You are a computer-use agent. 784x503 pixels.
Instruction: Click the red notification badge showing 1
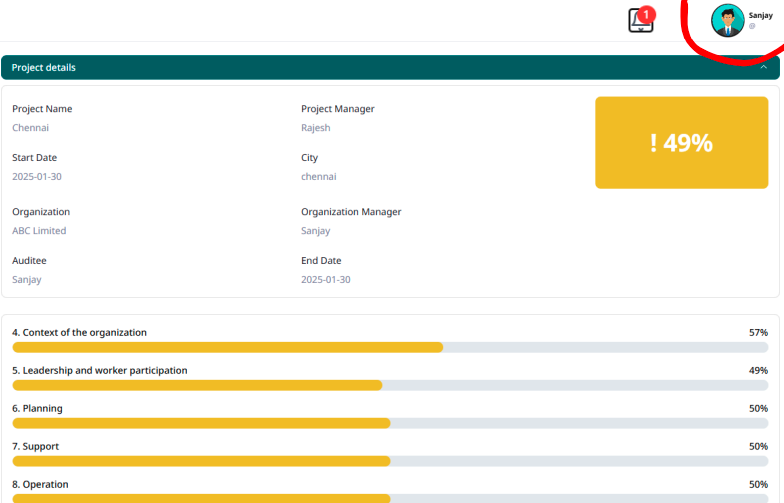pyautogui.click(x=647, y=14)
